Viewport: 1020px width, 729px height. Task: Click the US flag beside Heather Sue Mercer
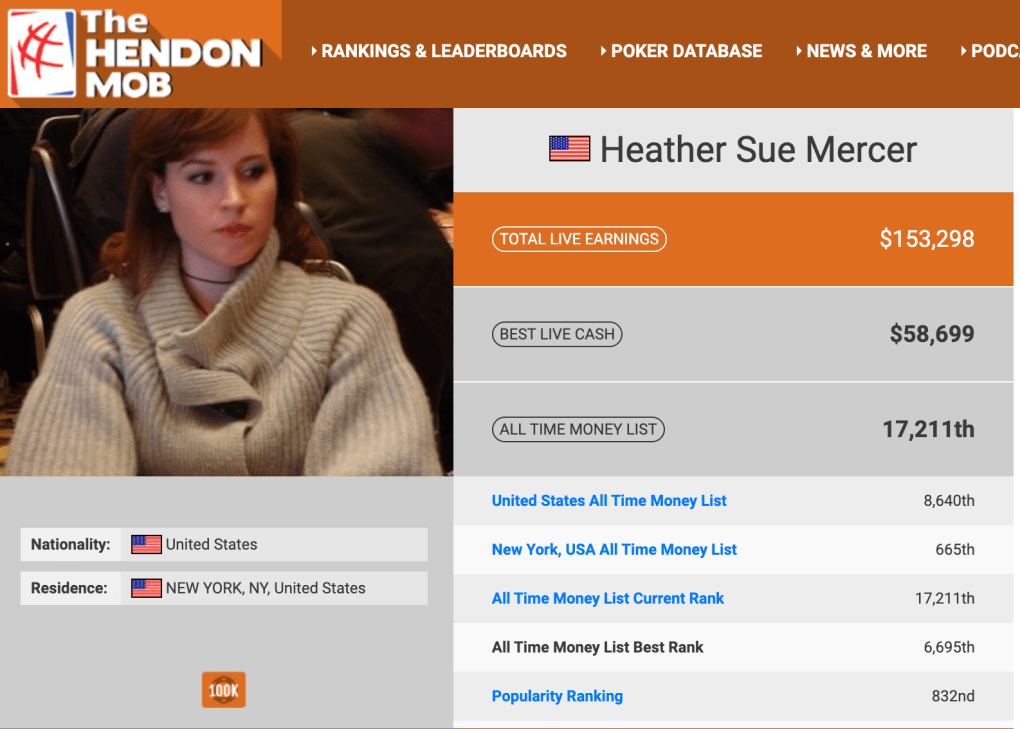[569, 149]
